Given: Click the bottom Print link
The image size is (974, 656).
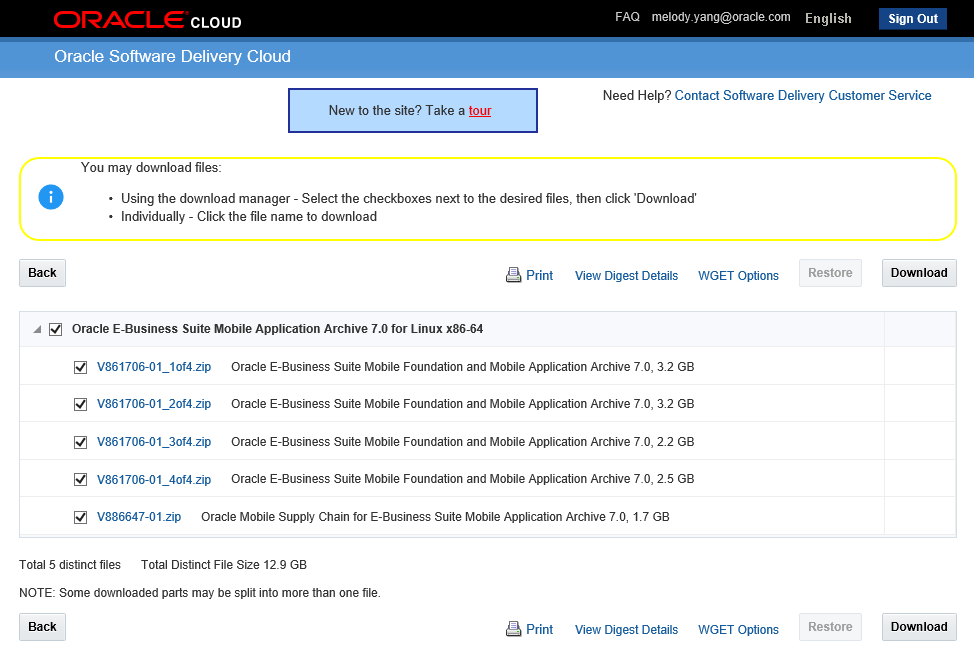Looking at the screenshot, I should pos(539,629).
